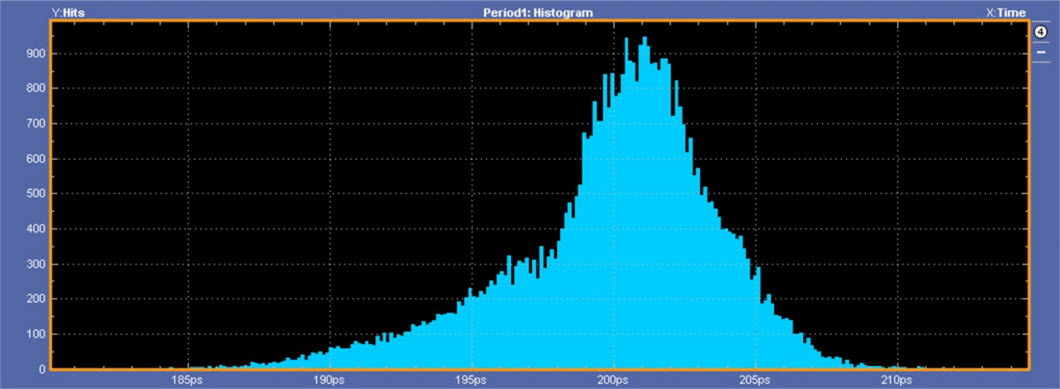Click the circled 4 plot badge

(x=1041, y=31)
